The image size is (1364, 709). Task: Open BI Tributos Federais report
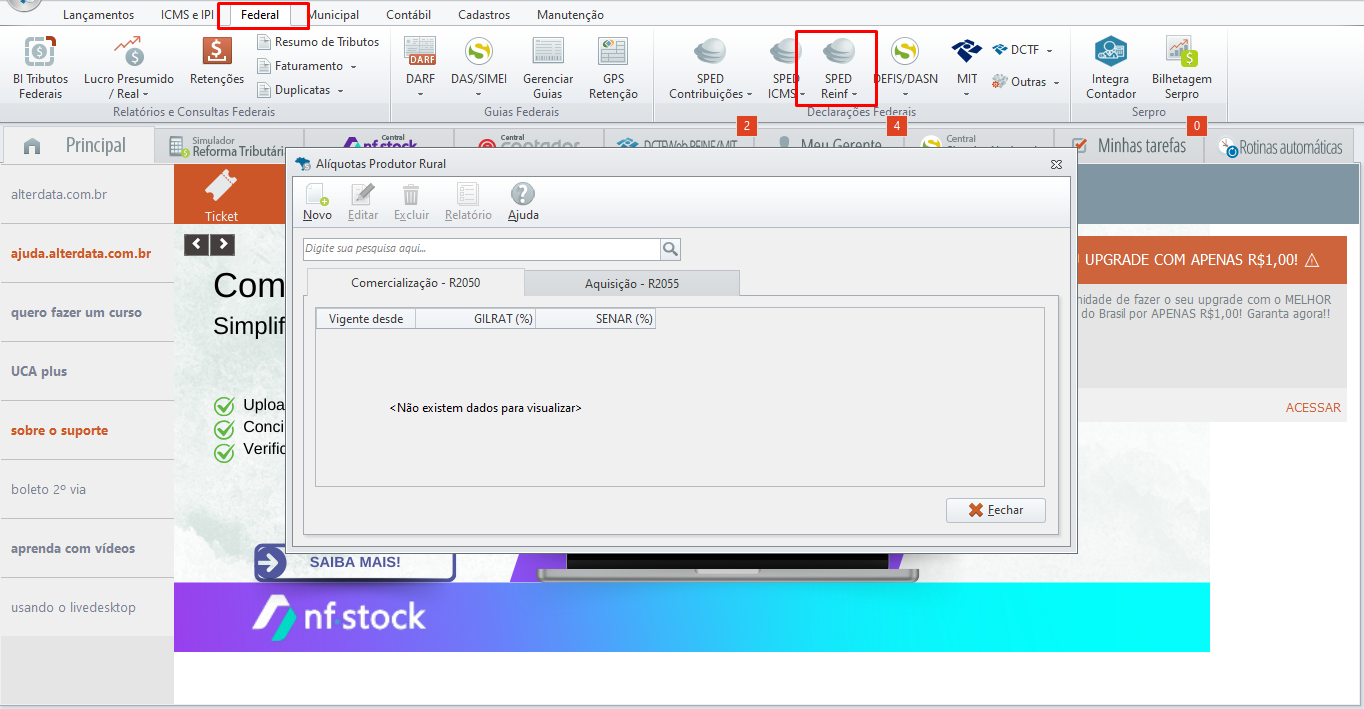pos(40,67)
